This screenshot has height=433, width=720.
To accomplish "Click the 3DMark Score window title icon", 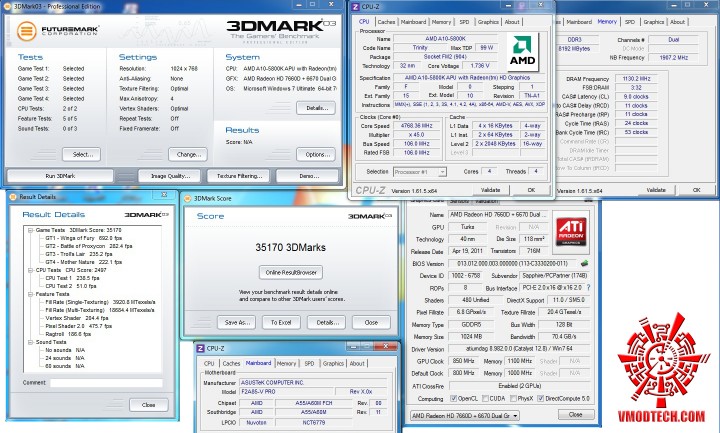I will point(187,198).
